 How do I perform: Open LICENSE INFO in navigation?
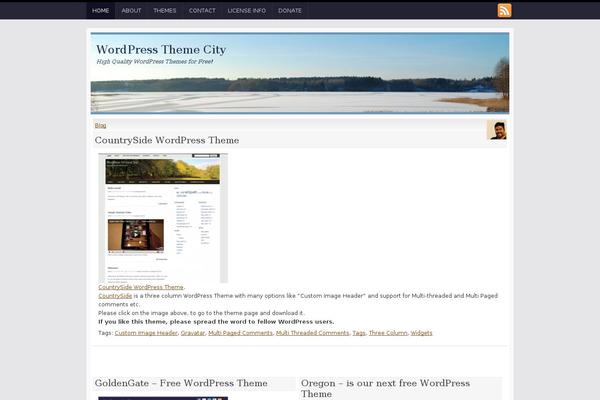pyautogui.click(x=247, y=11)
